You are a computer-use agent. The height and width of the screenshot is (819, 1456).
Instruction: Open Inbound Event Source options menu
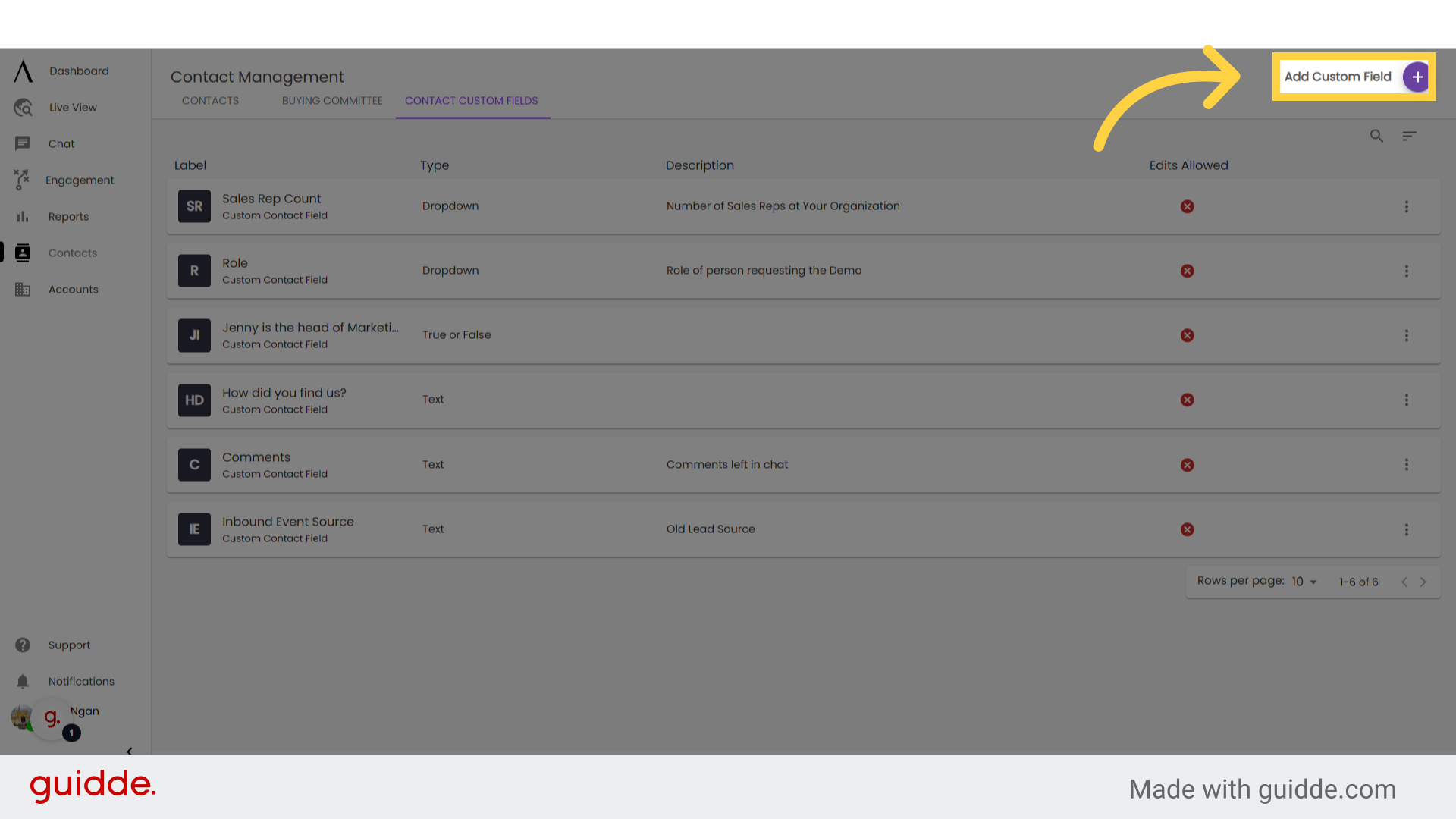coord(1406,530)
